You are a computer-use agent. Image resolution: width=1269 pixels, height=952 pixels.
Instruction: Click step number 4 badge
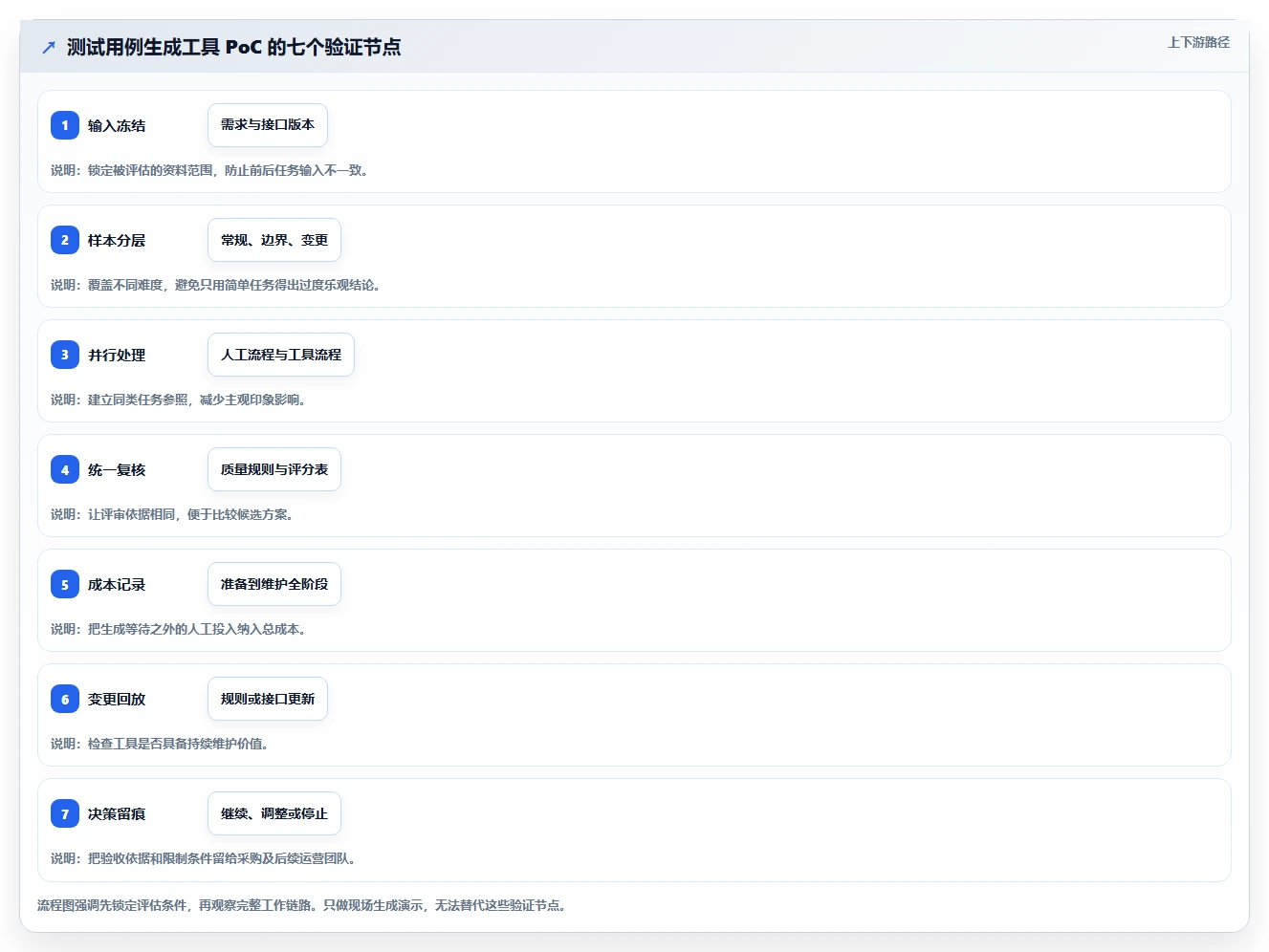(65, 469)
